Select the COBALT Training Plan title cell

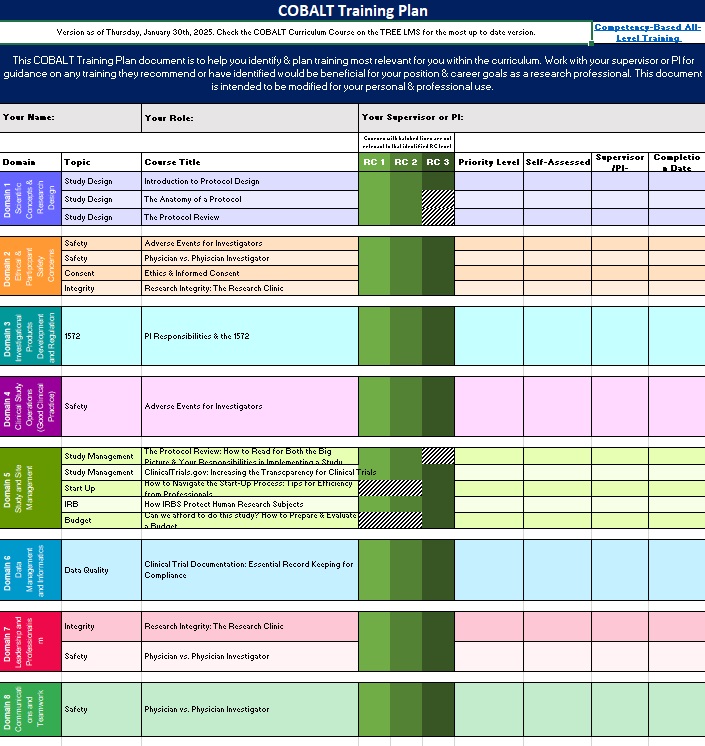click(x=352, y=10)
